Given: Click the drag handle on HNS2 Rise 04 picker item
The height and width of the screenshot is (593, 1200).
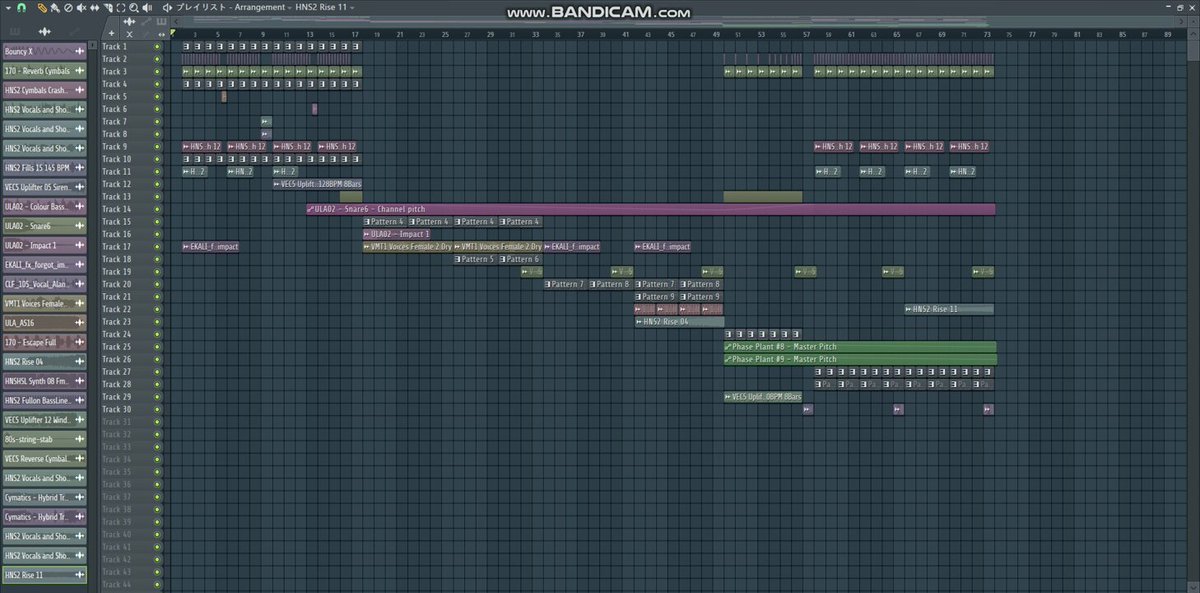Looking at the screenshot, I should [79, 362].
